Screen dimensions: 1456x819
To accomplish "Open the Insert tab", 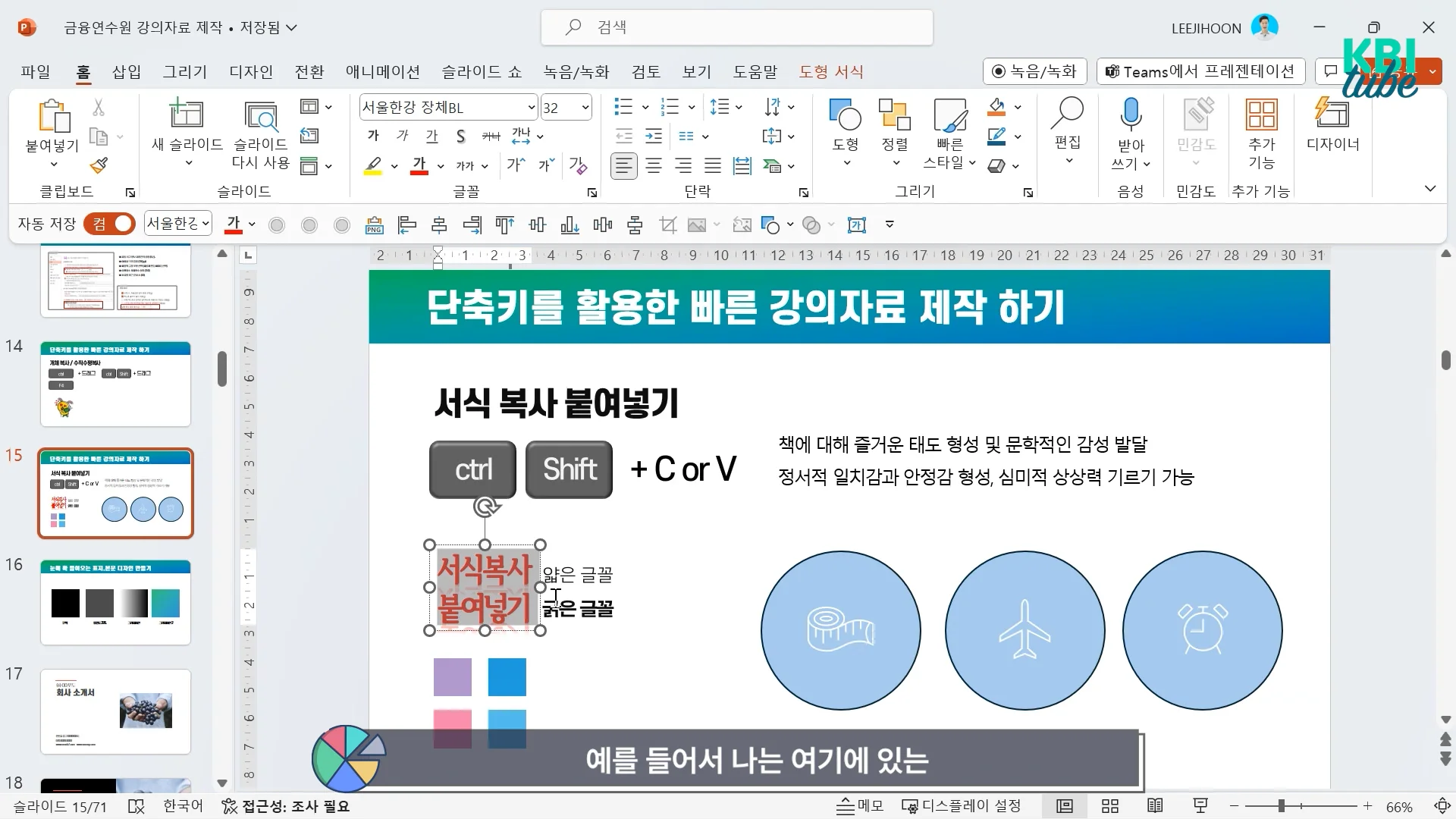I will (127, 71).
